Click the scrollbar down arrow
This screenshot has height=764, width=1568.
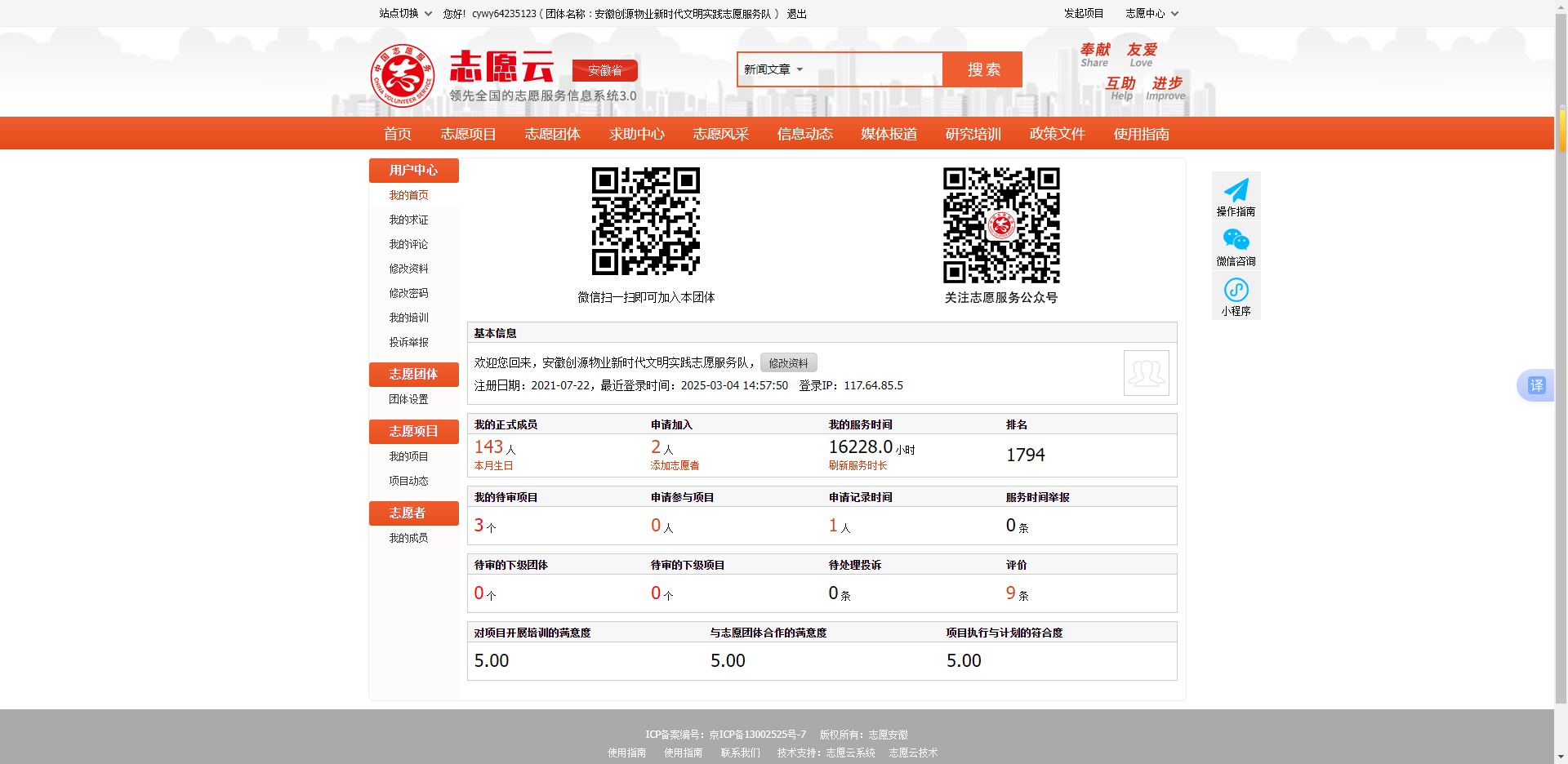coord(1561,757)
